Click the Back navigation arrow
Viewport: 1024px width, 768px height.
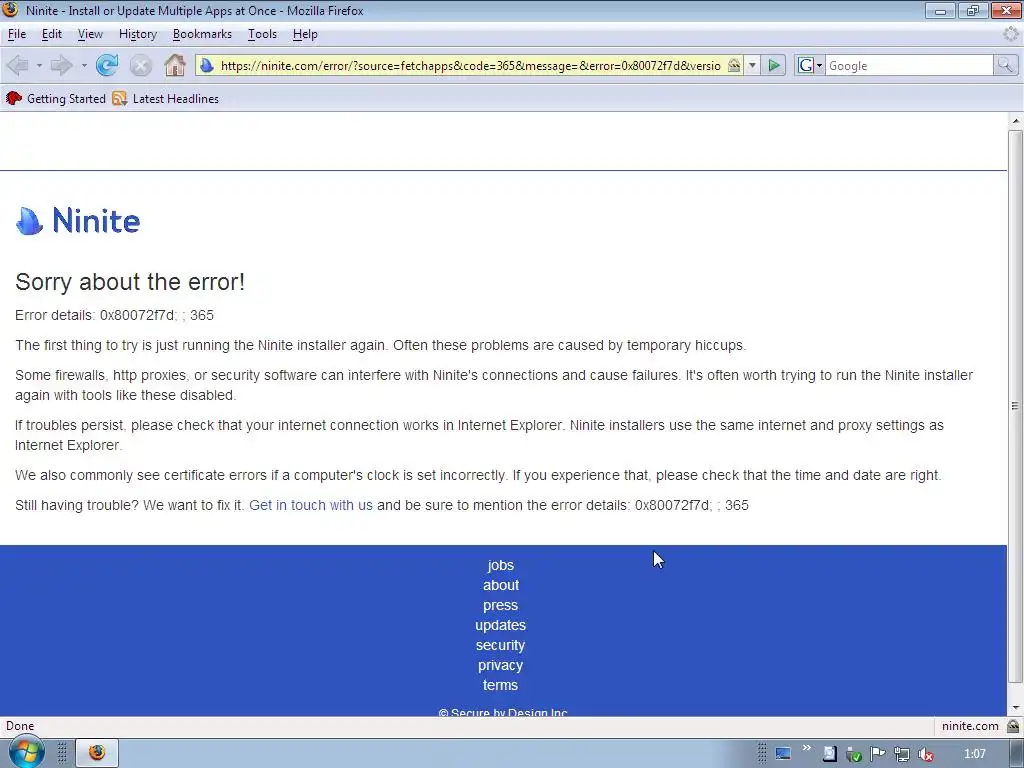coord(18,65)
